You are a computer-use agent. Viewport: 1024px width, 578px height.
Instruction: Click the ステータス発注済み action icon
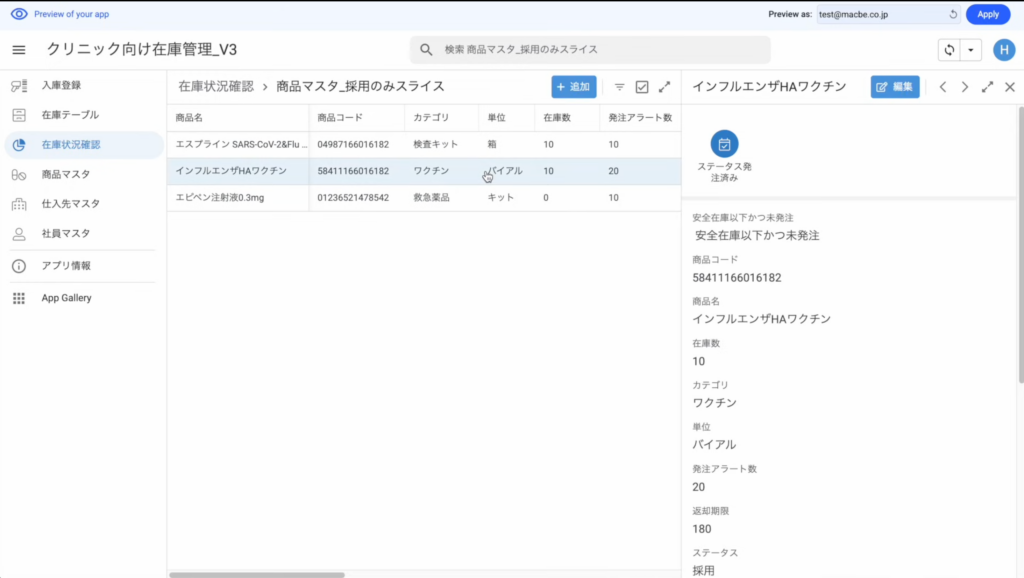(724, 144)
